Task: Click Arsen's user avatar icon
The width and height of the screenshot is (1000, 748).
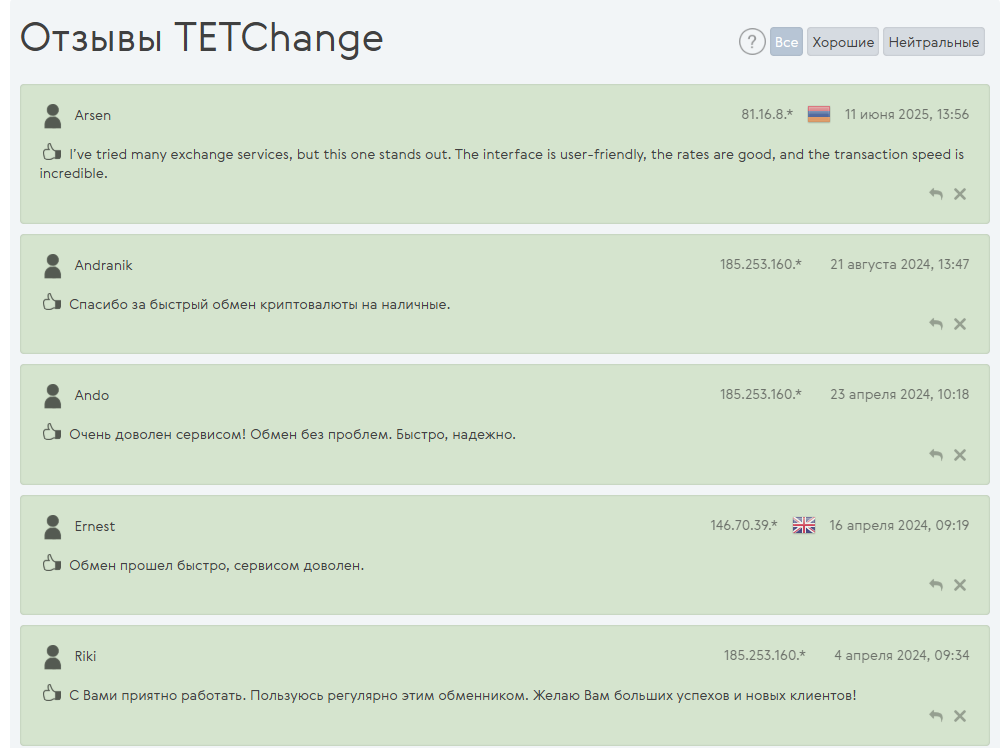Action: click(x=53, y=116)
